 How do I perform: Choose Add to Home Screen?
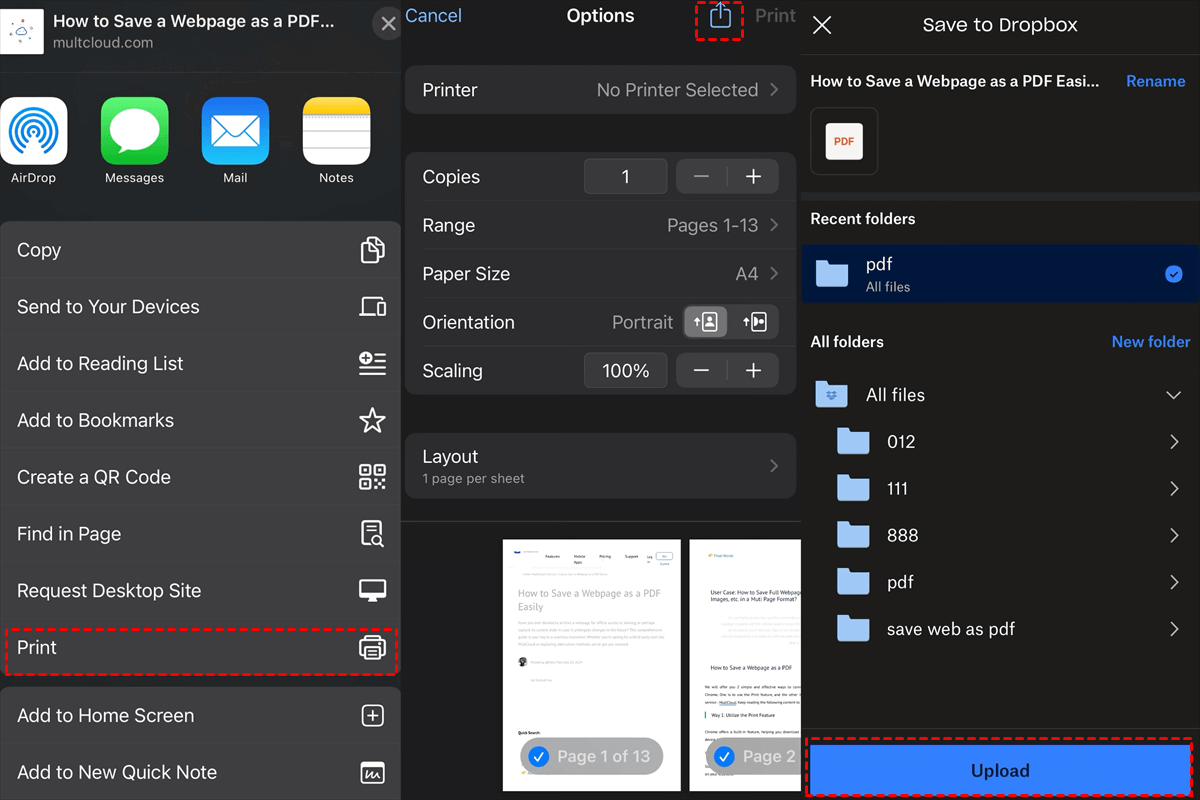click(200, 716)
